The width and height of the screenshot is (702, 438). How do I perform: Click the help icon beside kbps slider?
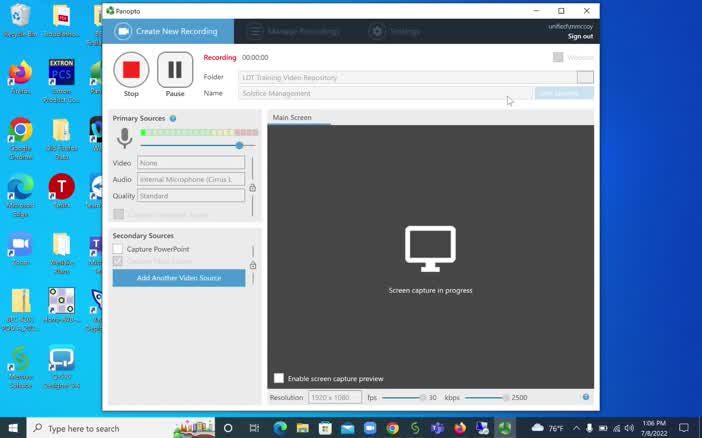coord(586,397)
